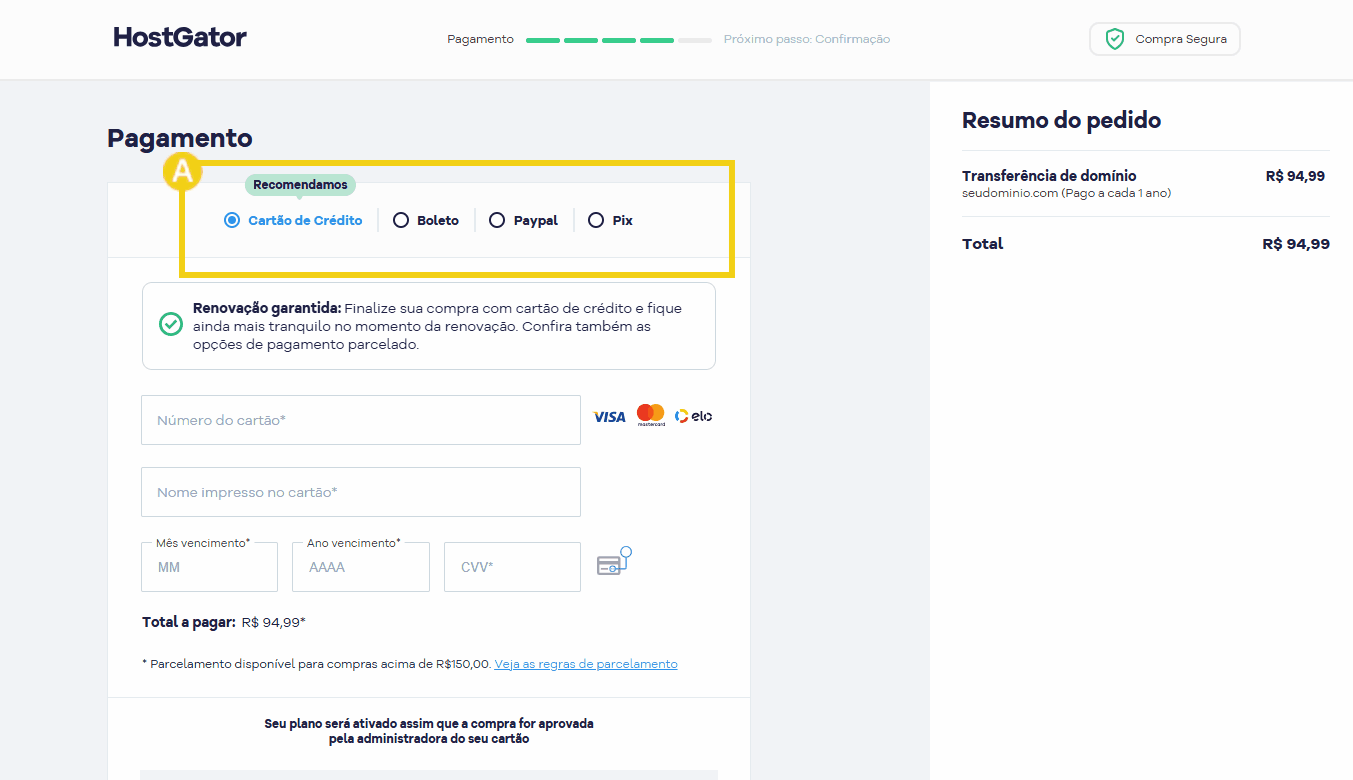Click the Transferência de domínio item
The image size is (1353, 780).
point(1049,176)
